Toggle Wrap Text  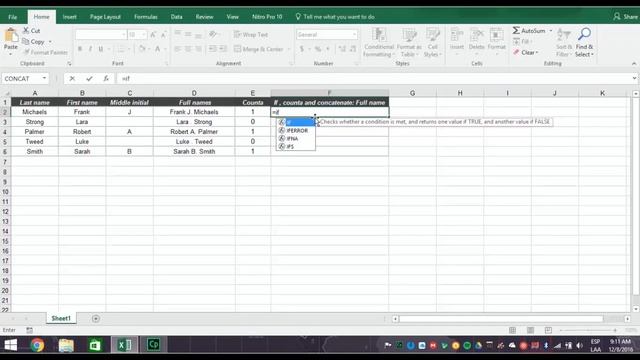[x=251, y=35]
